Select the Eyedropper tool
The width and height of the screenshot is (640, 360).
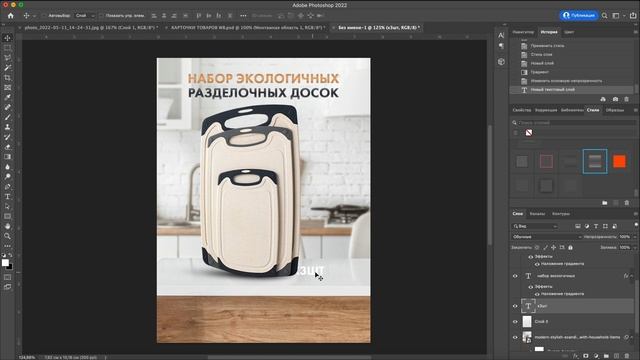tap(7, 97)
